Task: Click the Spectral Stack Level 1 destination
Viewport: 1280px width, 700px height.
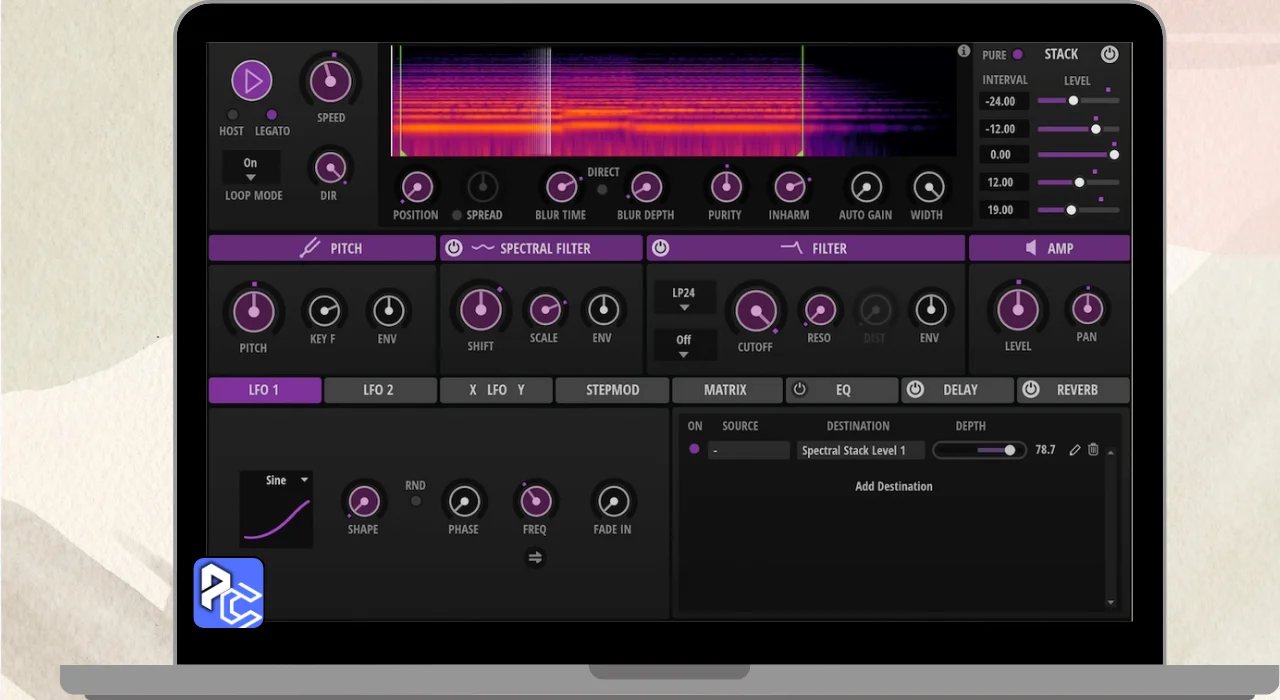Action: tap(860, 451)
